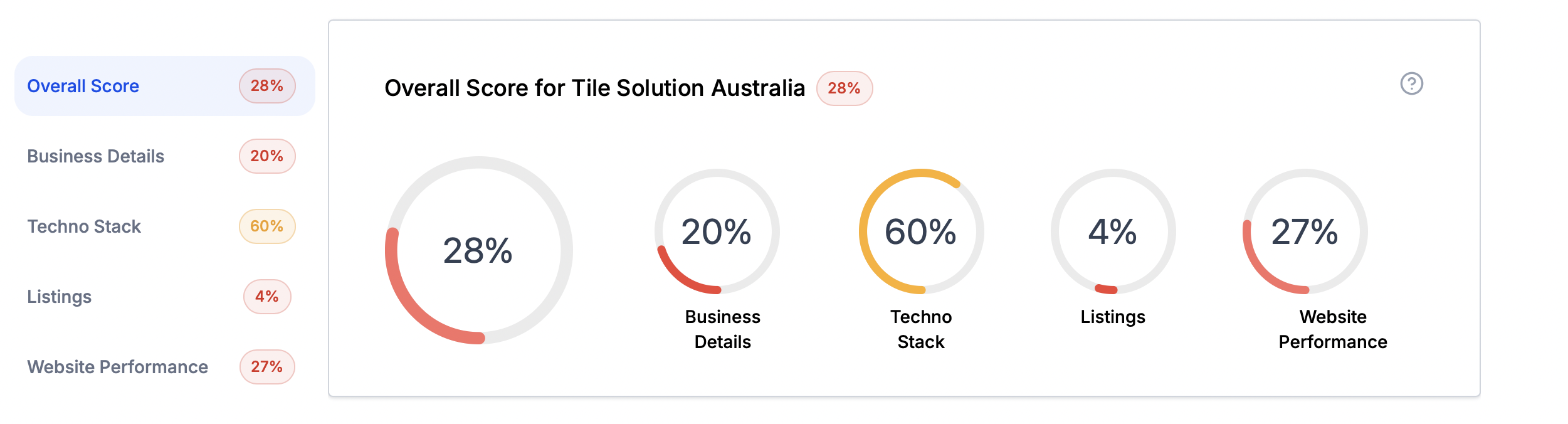Click the 27% Website Performance circular gauge
Viewport: 1568px width, 424px height.
pyautogui.click(x=1305, y=231)
